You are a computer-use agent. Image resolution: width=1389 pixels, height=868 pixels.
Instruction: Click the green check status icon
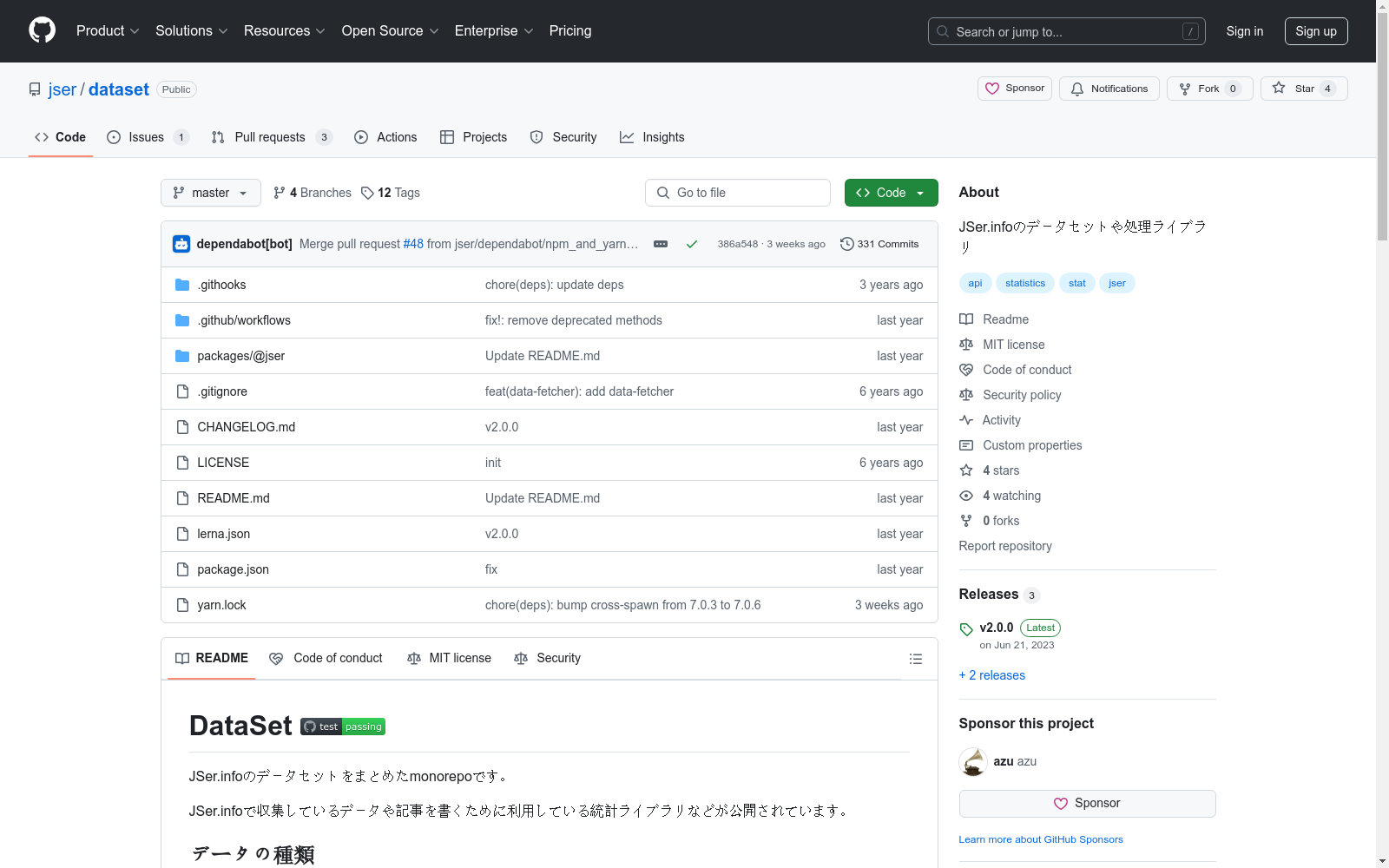[692, 244]
